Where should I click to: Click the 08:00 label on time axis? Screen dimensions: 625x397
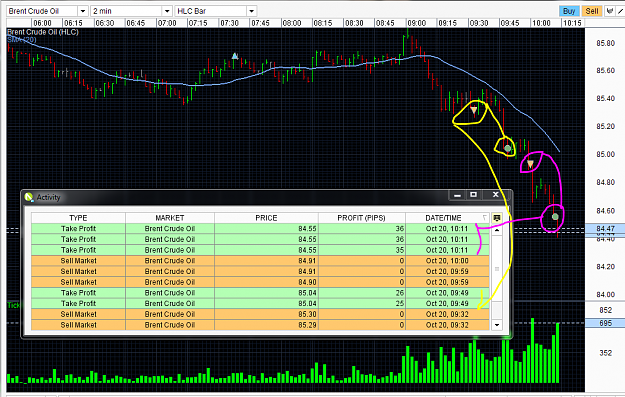coord(292,23)
